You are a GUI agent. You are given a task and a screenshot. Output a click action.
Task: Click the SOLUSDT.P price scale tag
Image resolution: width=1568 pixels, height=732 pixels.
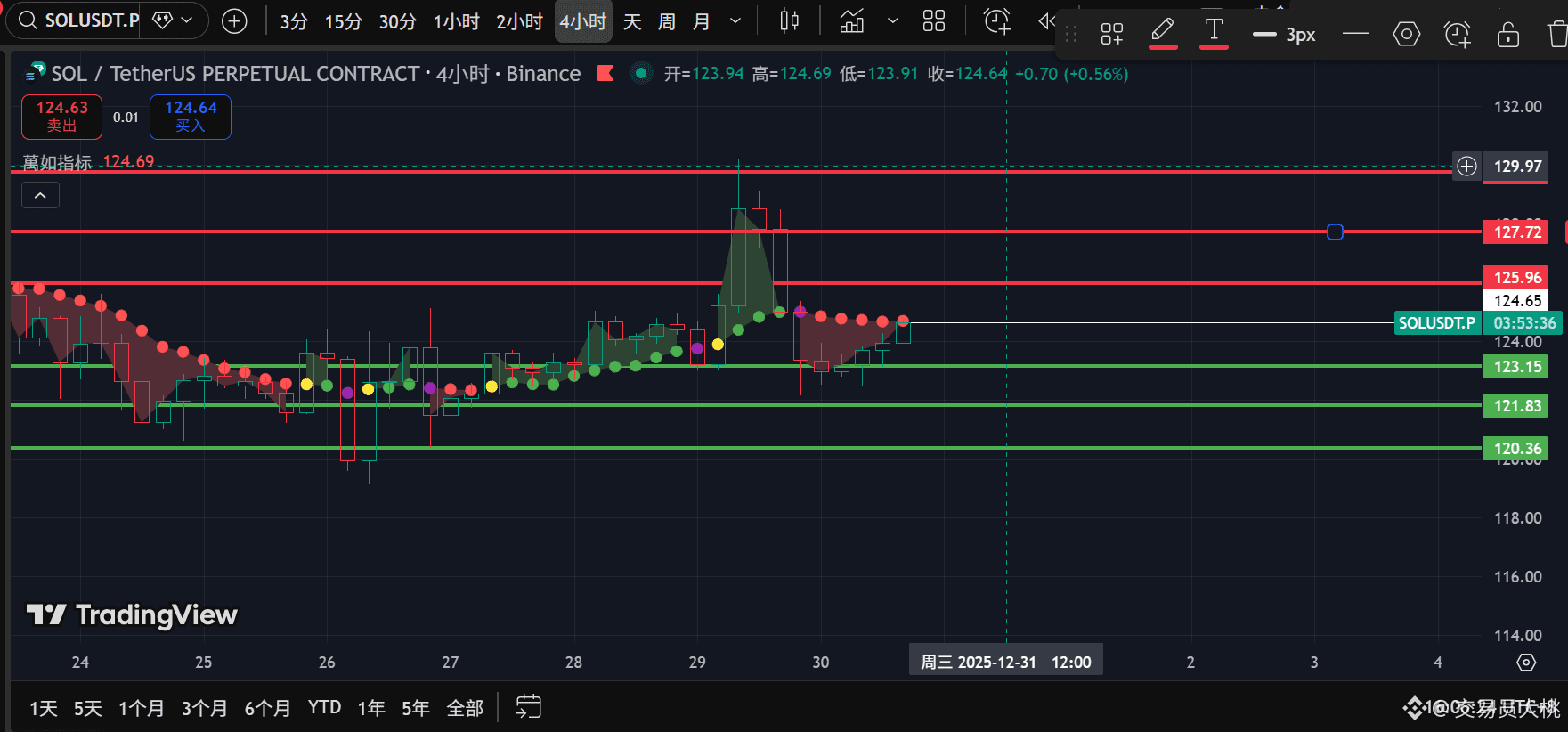click(x=1436, y=322)
